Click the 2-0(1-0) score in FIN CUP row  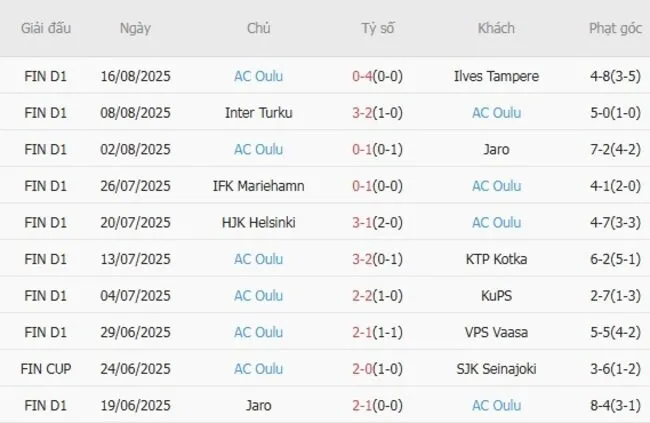tap(377, 369)
